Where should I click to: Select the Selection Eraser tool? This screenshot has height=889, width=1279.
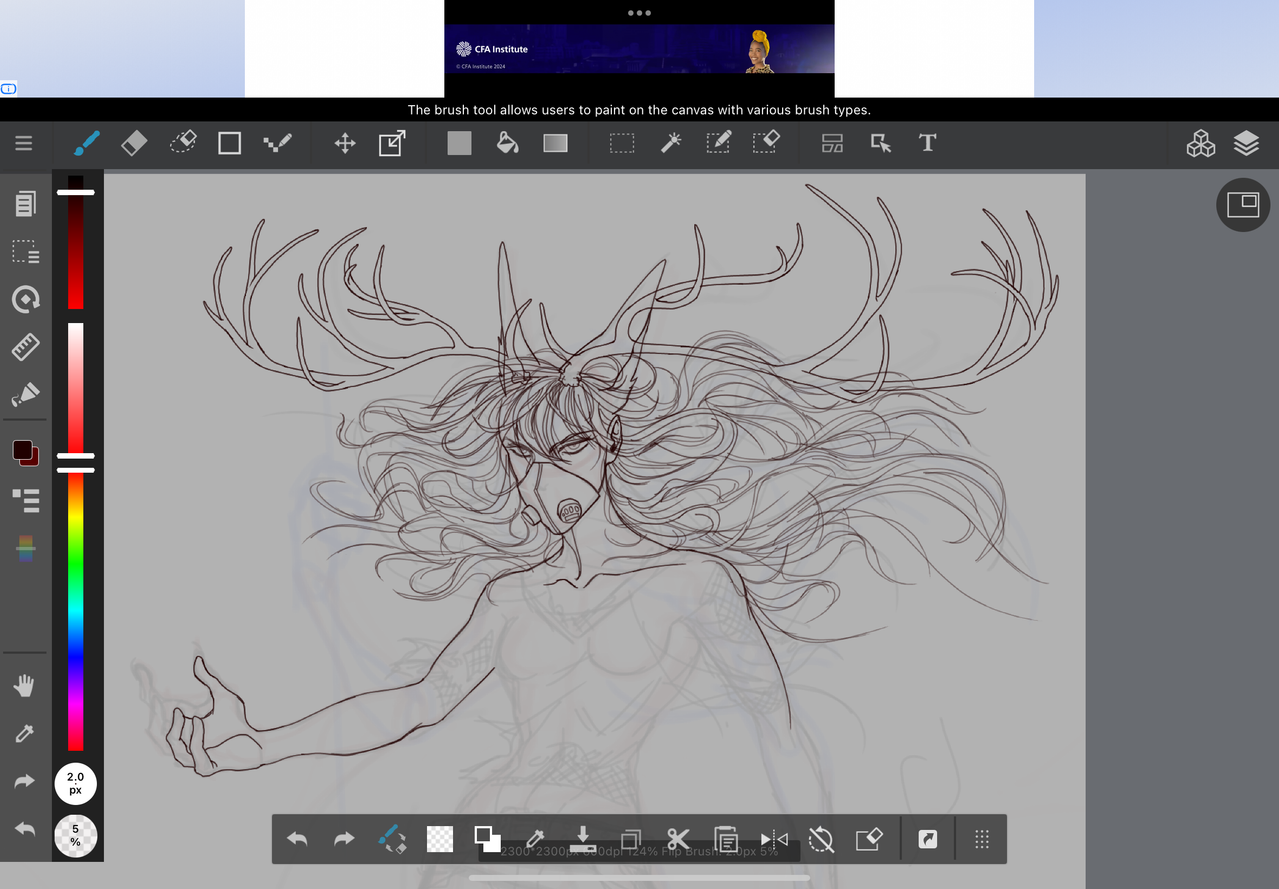point(766,144)
